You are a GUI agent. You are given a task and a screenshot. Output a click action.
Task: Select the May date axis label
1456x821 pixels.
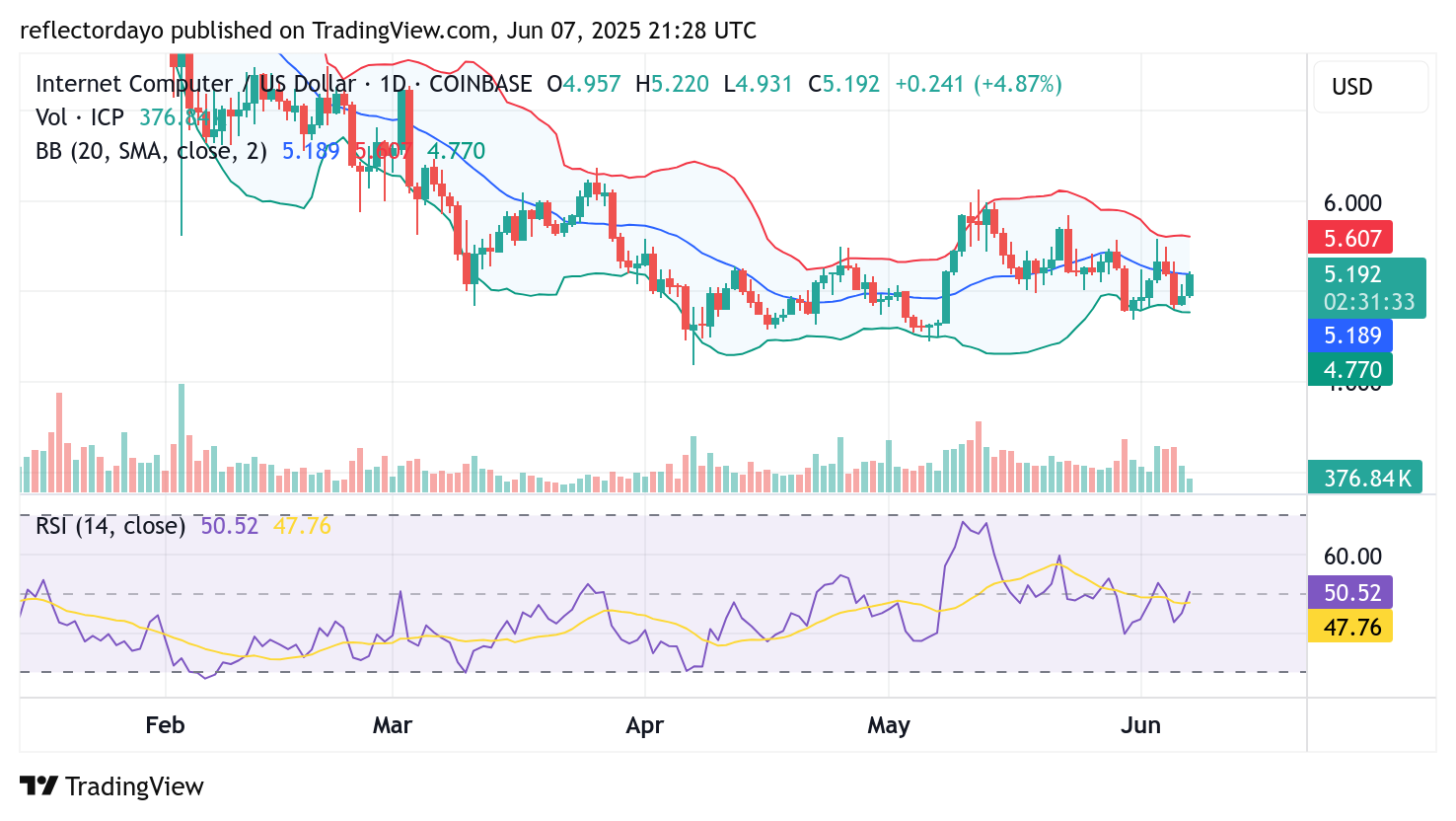tap(889, 725)
